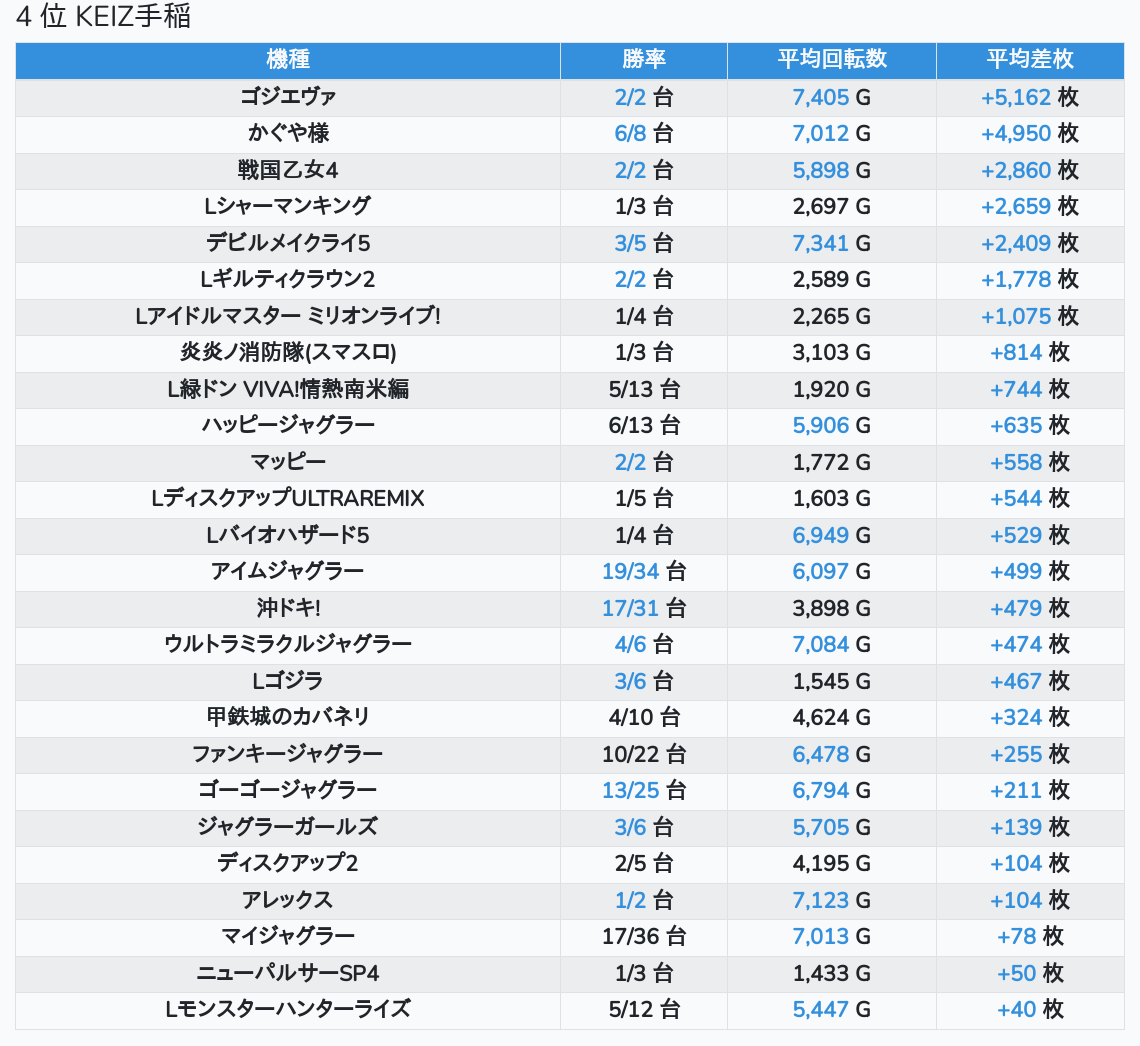Select the Lゴジラ machine name

pos(288,681)
